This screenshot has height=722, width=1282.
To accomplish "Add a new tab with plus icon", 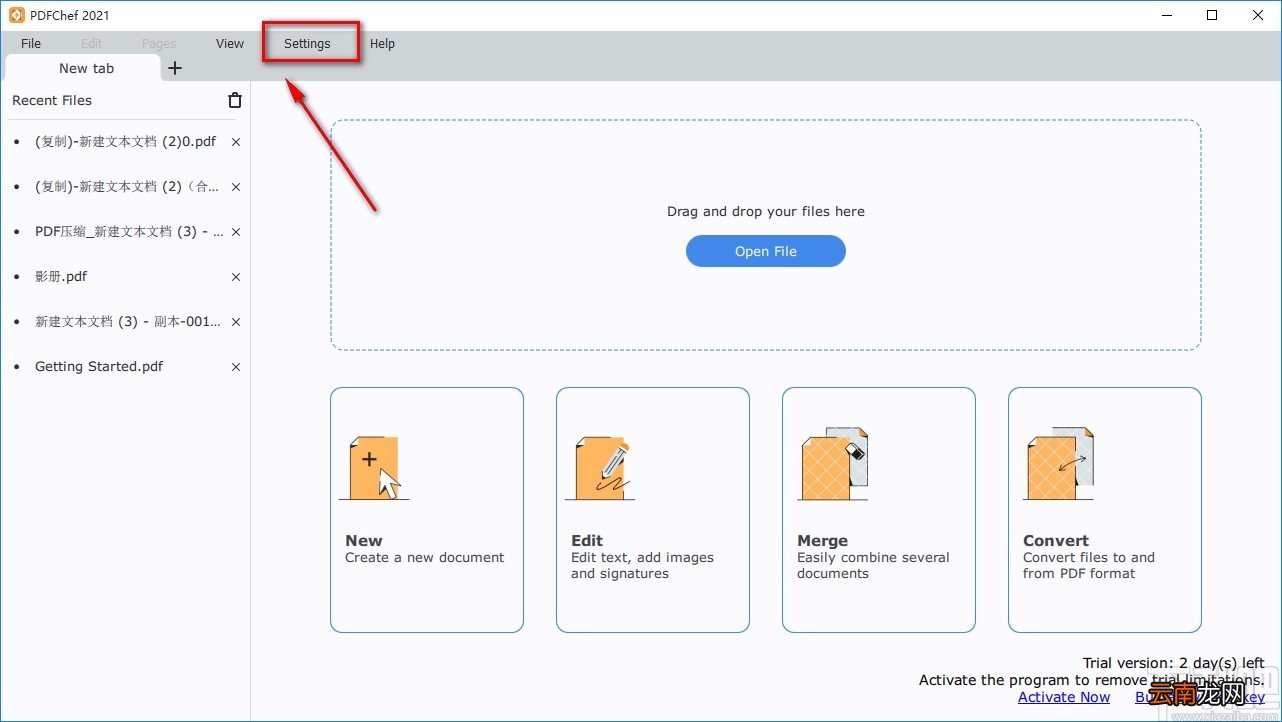I will coord(175,68).
